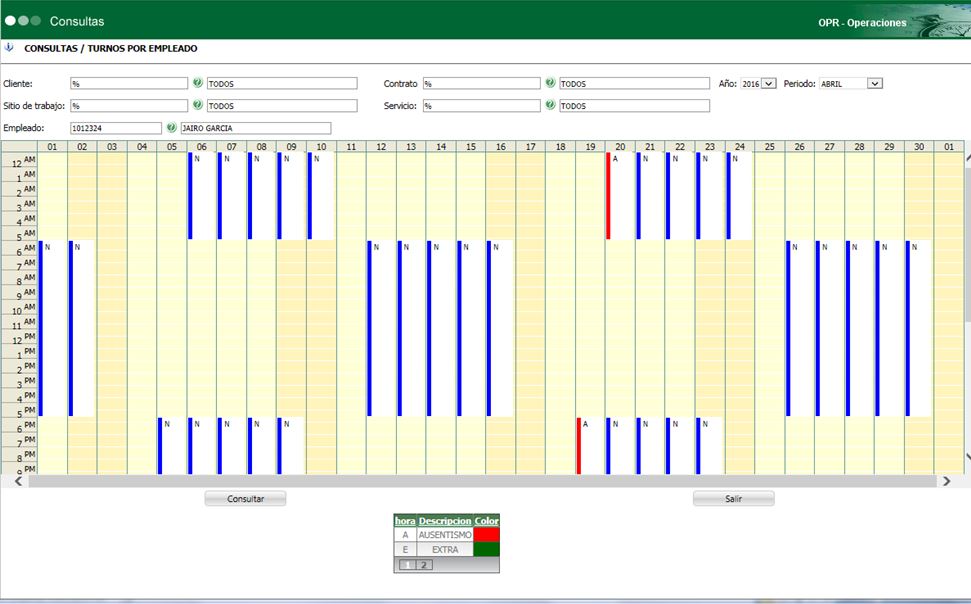Image resolution: width=971 pixels, height=604 pixels.
Task: Click the Salir button
Action: 733,498
